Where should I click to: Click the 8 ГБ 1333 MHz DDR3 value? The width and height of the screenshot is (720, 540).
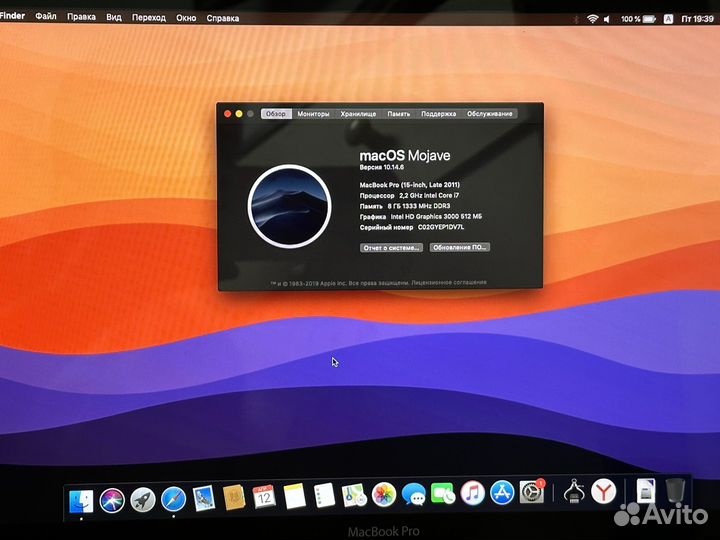click(x=418, y=206)
